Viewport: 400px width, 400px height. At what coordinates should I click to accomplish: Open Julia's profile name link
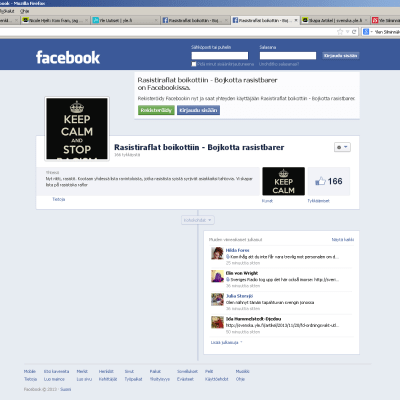(x=239, y=296)
